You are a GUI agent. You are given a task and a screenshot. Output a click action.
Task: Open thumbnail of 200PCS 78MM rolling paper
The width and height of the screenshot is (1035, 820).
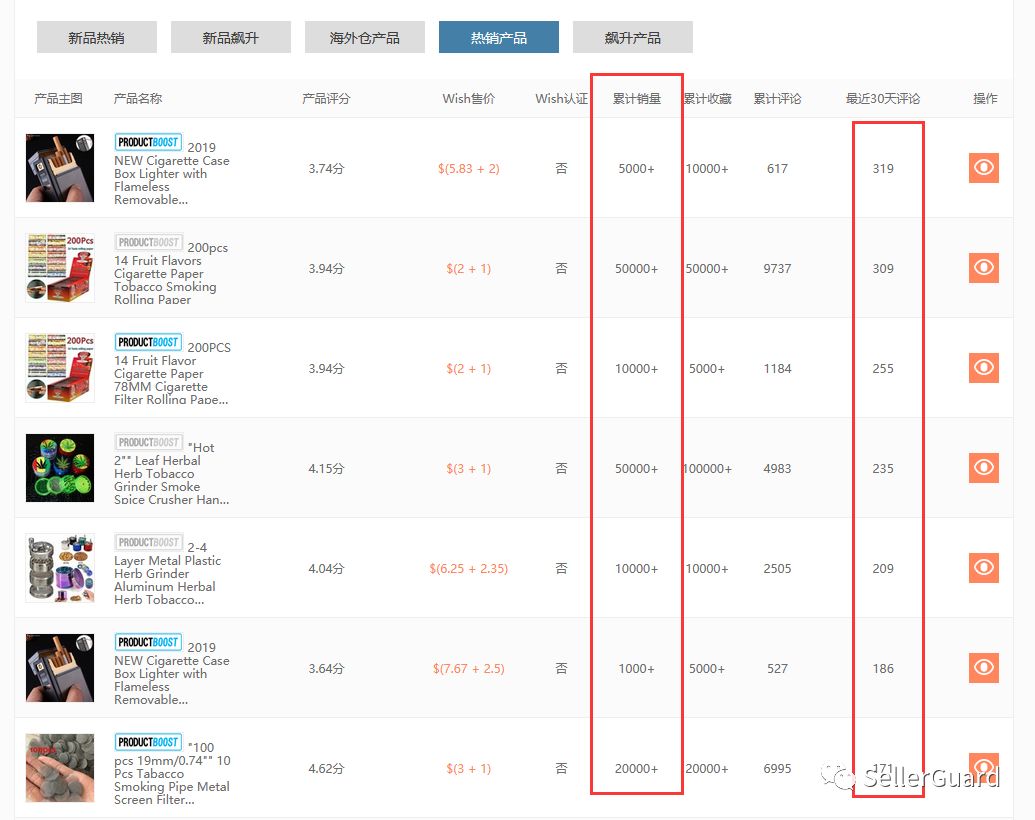click(60, 368)
